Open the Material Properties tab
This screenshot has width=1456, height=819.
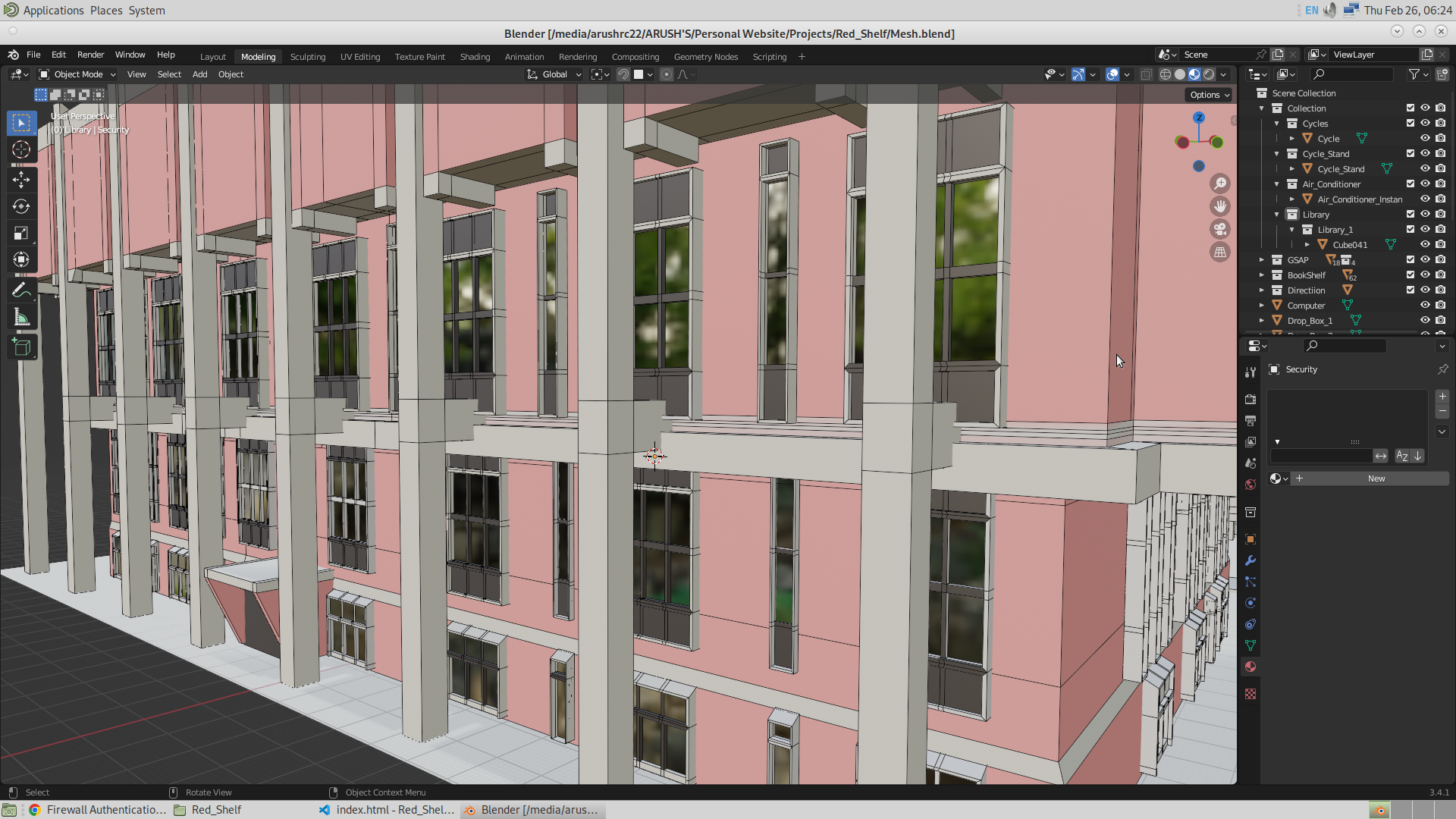click(1250, 667)
